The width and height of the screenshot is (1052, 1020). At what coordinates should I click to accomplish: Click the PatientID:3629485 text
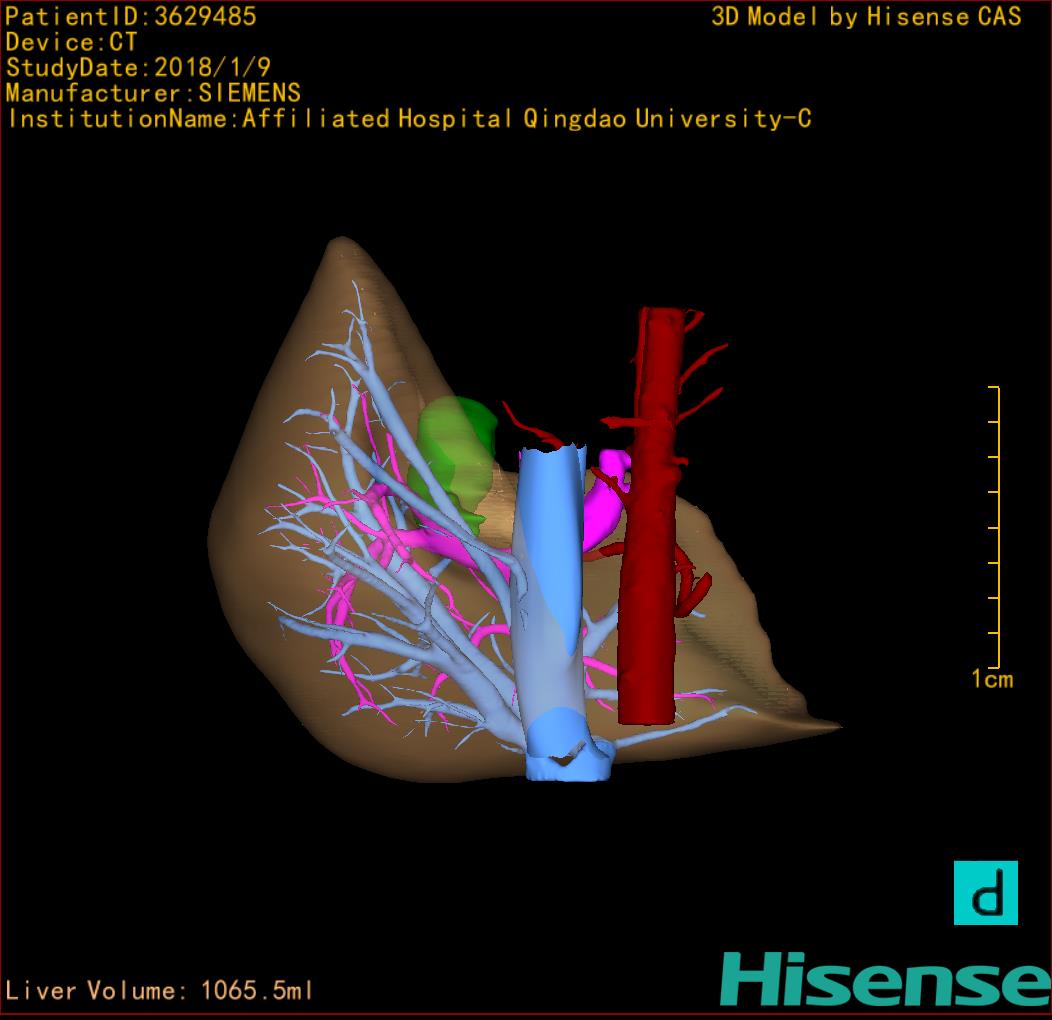click(x=131, y=16)
